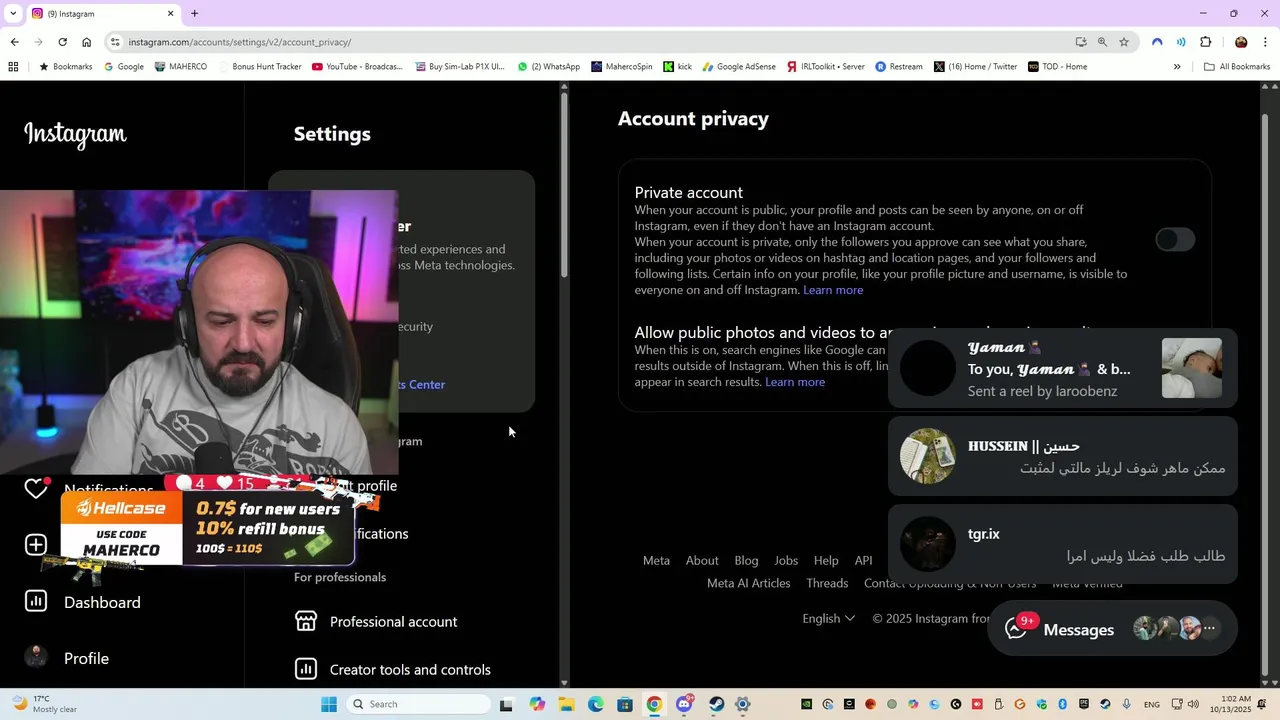Select the Professional account shop icon
The height and width of the screenshot is (720, 1280).
[306, 621]
